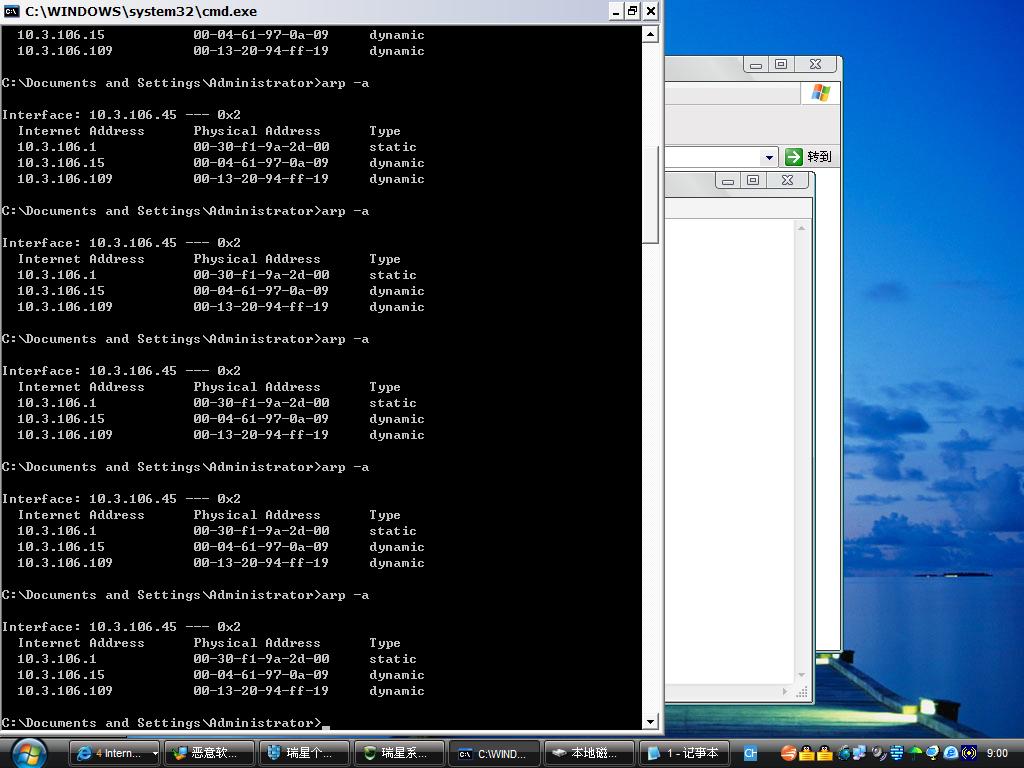The width and height of the screenshot is (1024, 768).
Task: Click the bottom-most 10.3.106.109 IP address
Action: [65, 691]
